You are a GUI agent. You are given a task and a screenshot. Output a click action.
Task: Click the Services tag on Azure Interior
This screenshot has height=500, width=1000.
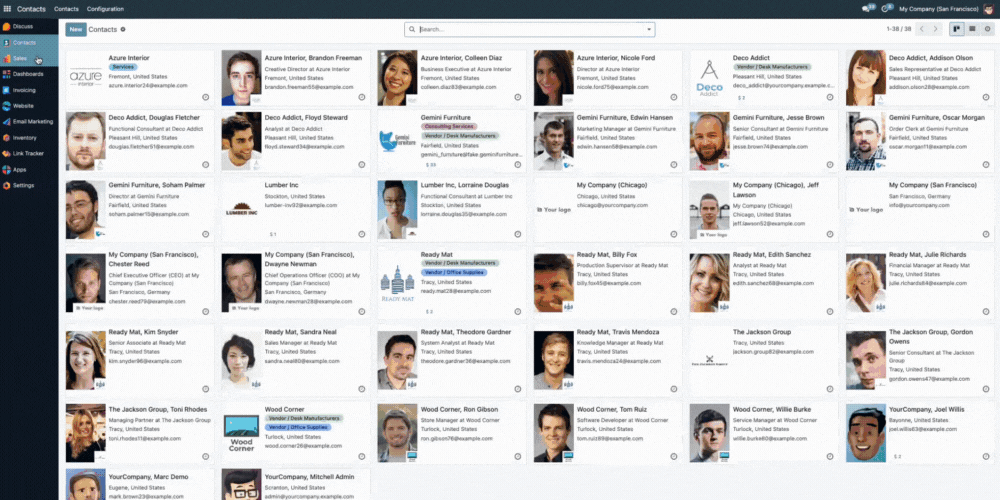123,67
